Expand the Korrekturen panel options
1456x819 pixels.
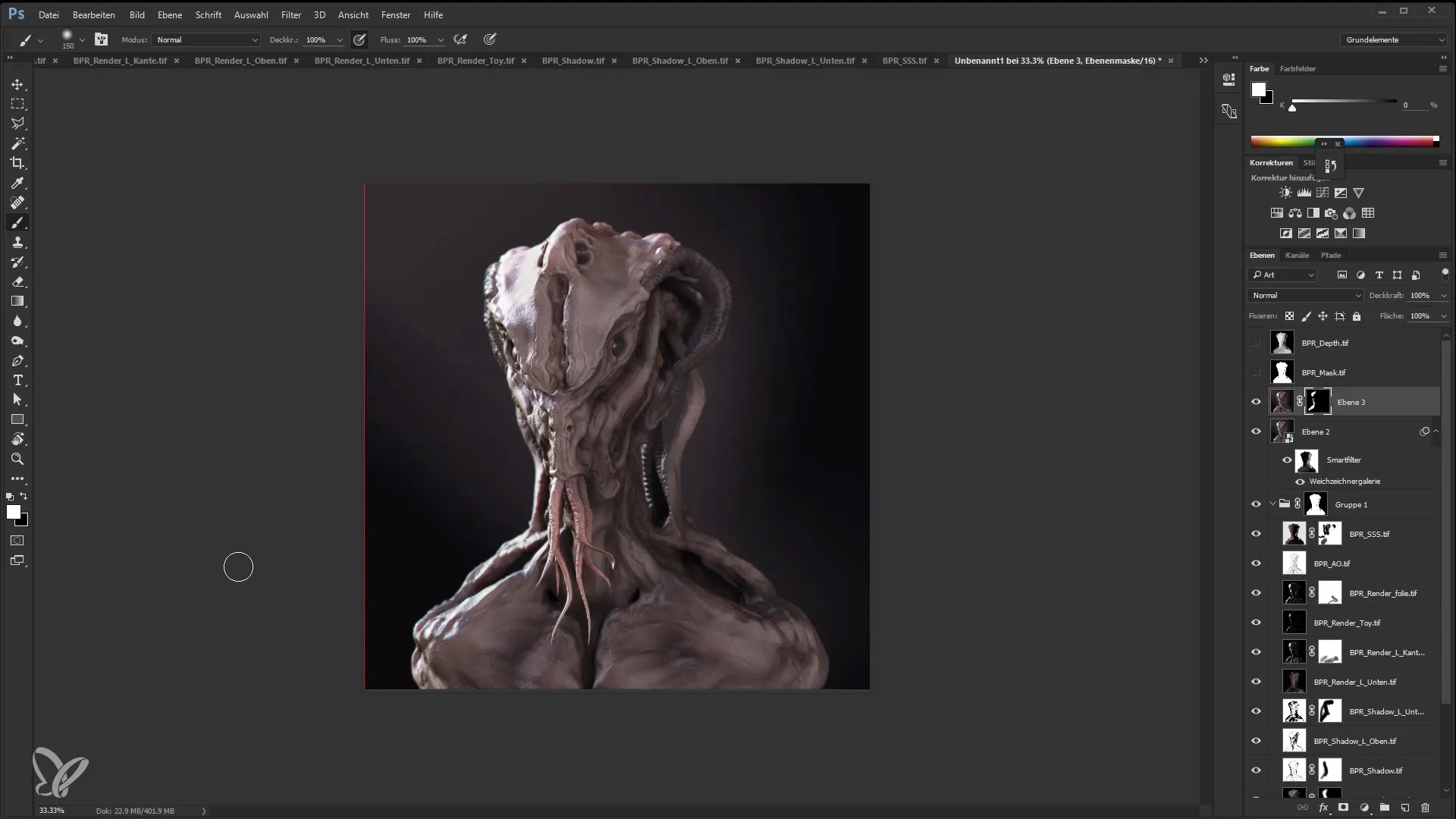pos(1442,162)
